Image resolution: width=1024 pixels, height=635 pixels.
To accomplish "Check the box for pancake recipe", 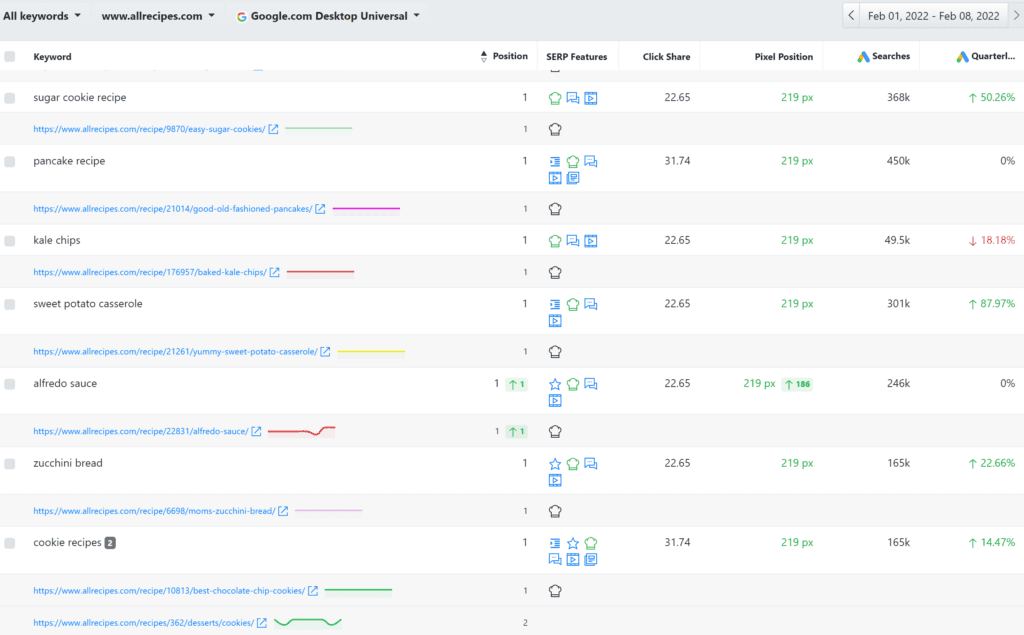I will point(10,161).
